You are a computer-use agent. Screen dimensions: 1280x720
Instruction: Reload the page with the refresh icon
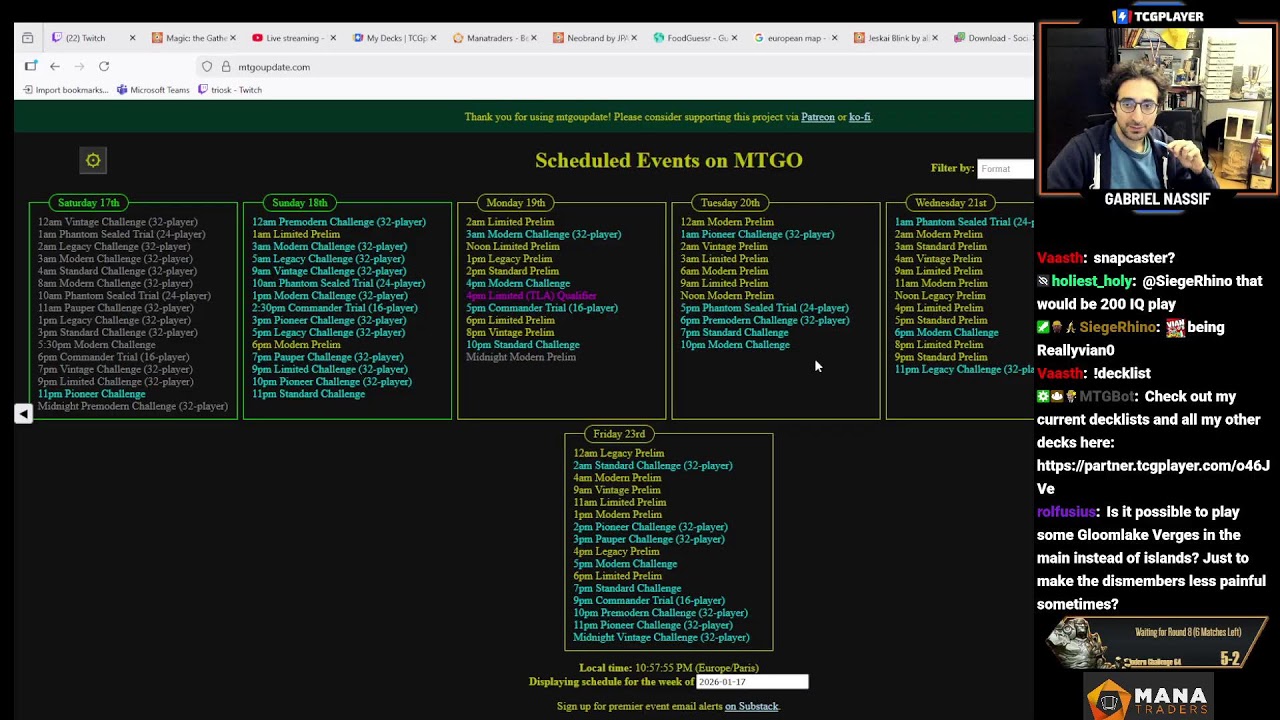(104, 67)
